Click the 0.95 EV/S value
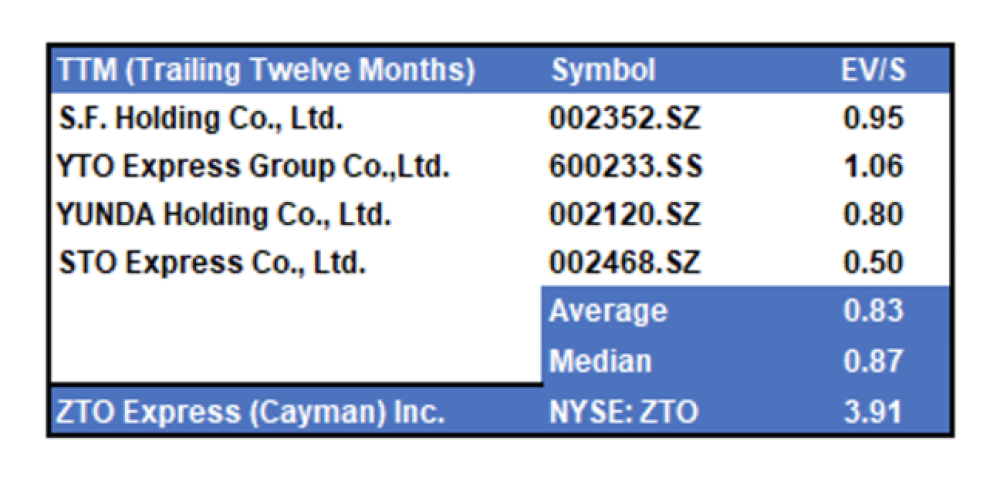The width and height of the screenshot is (1000, 481). pyautogui.click(x=873, y=119)
